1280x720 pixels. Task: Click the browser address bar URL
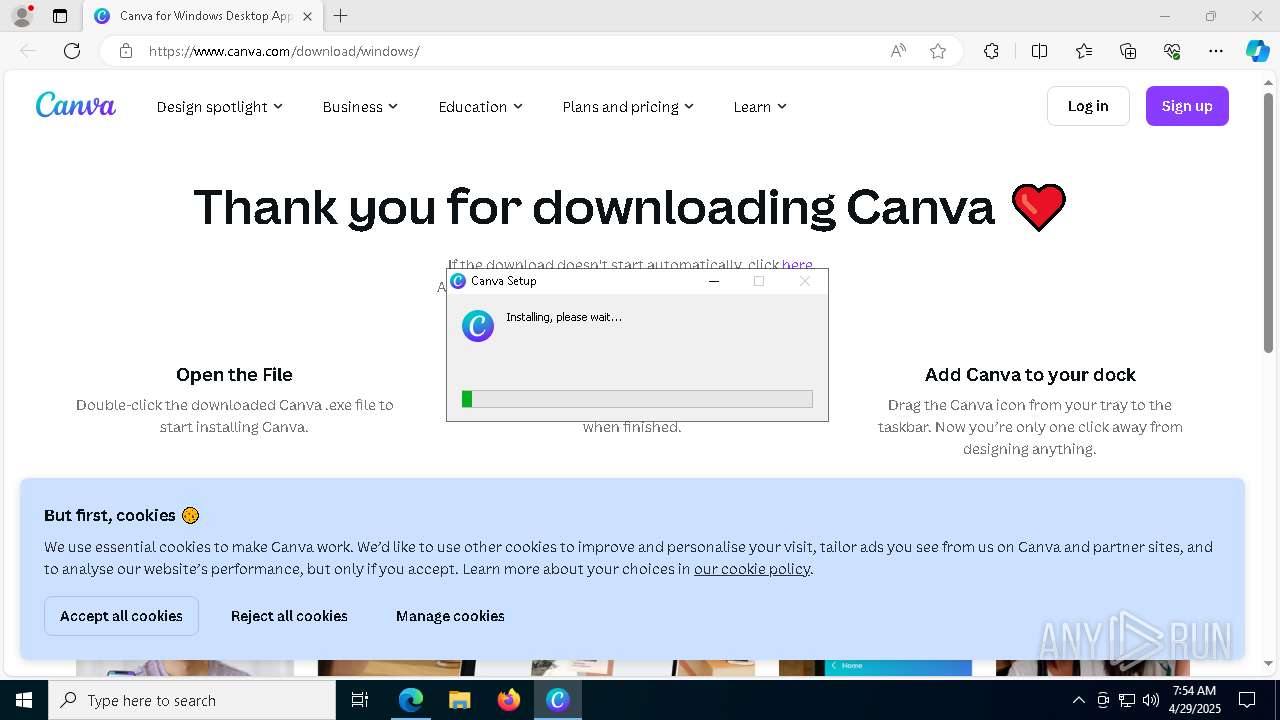(284, 51)
